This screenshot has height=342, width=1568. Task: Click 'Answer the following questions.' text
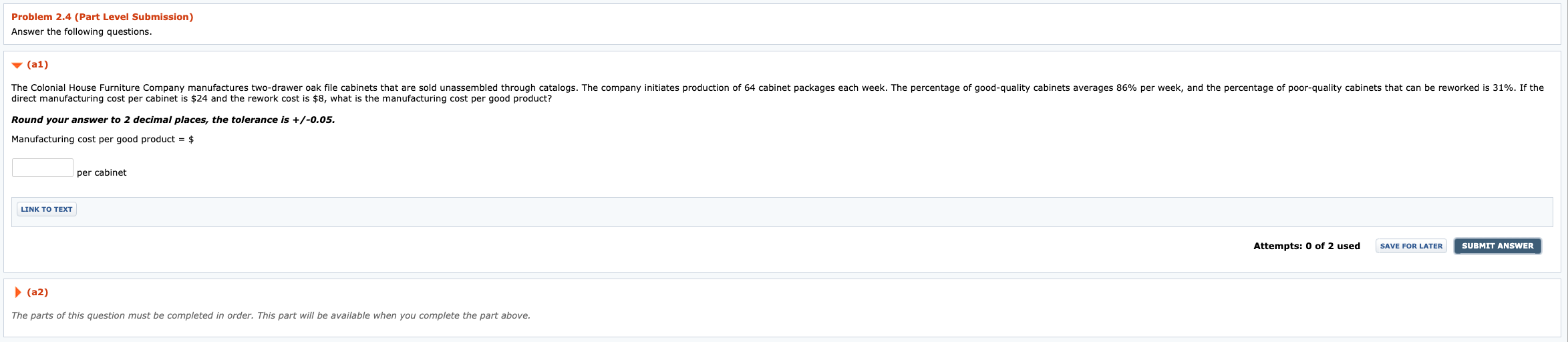[x=82, y=31]
